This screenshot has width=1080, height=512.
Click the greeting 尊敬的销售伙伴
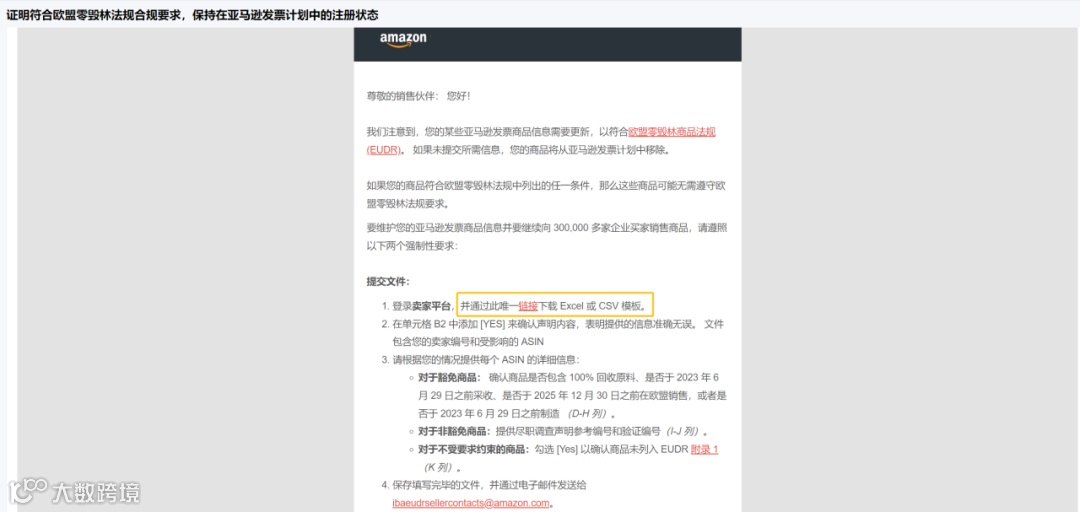point(399,96)
